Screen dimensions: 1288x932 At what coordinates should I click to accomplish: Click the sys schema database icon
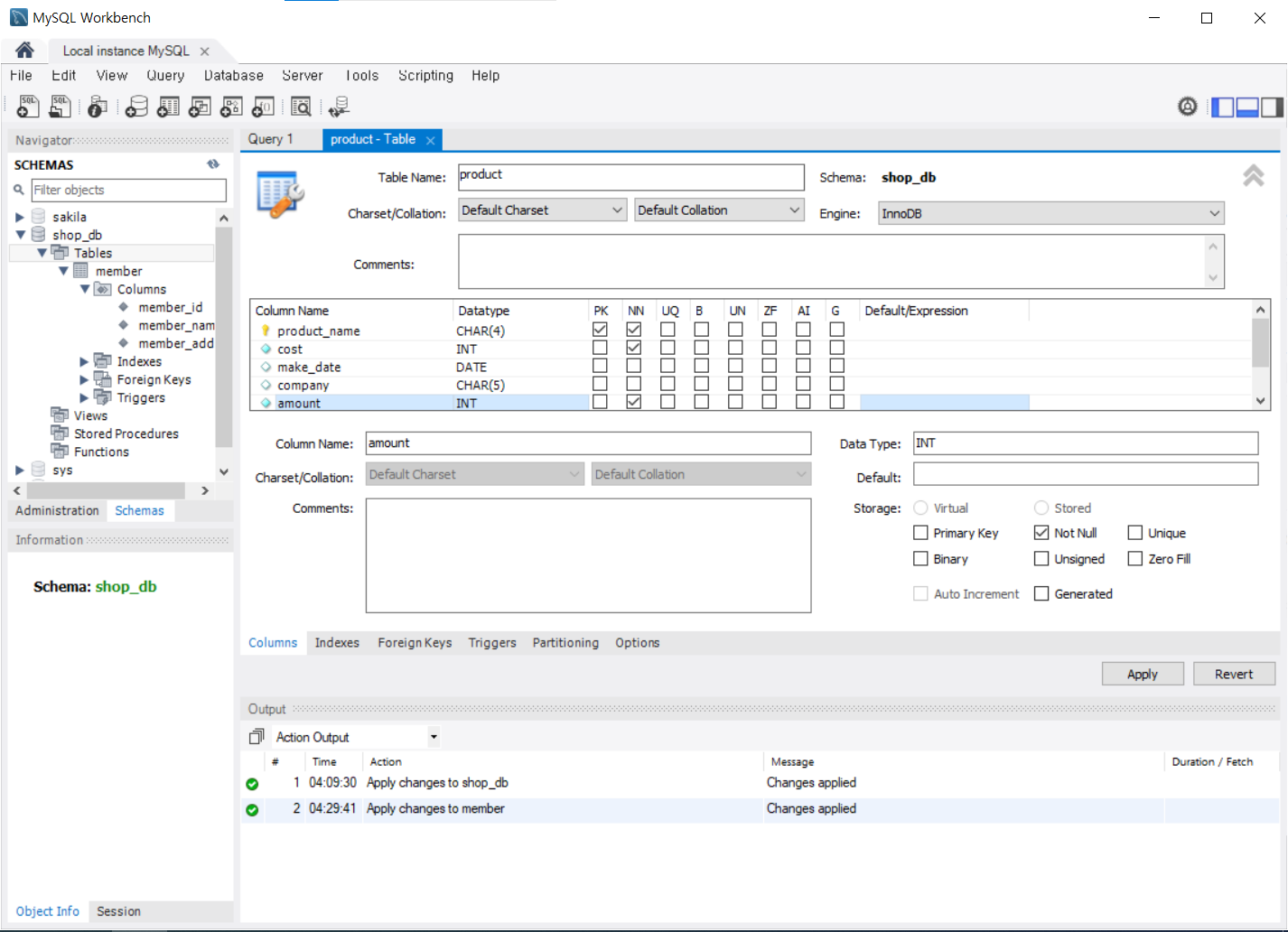click(x=39, y=469)
